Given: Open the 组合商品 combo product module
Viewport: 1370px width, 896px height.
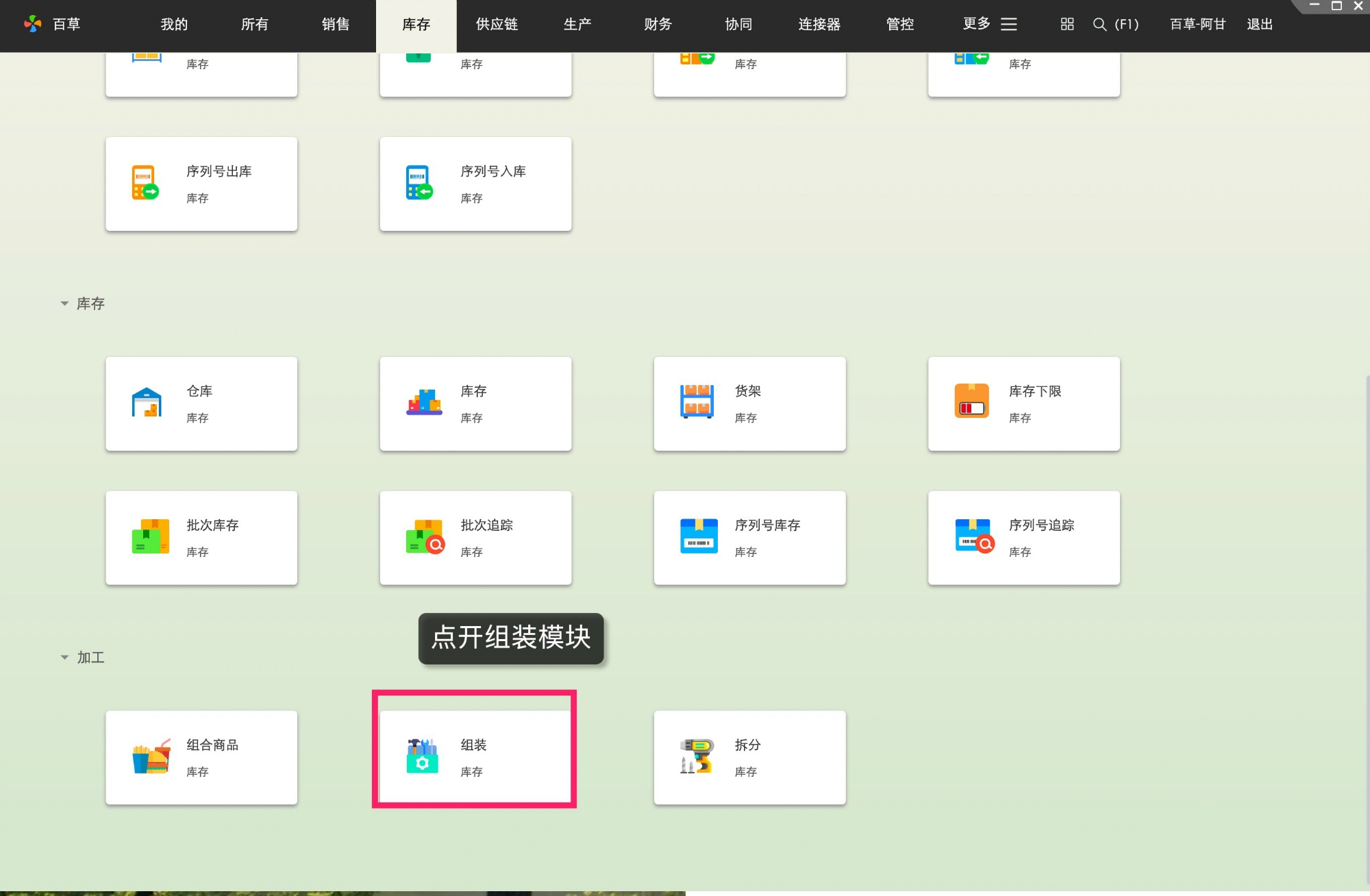Looking at the screenshot, I should [201, 757].
